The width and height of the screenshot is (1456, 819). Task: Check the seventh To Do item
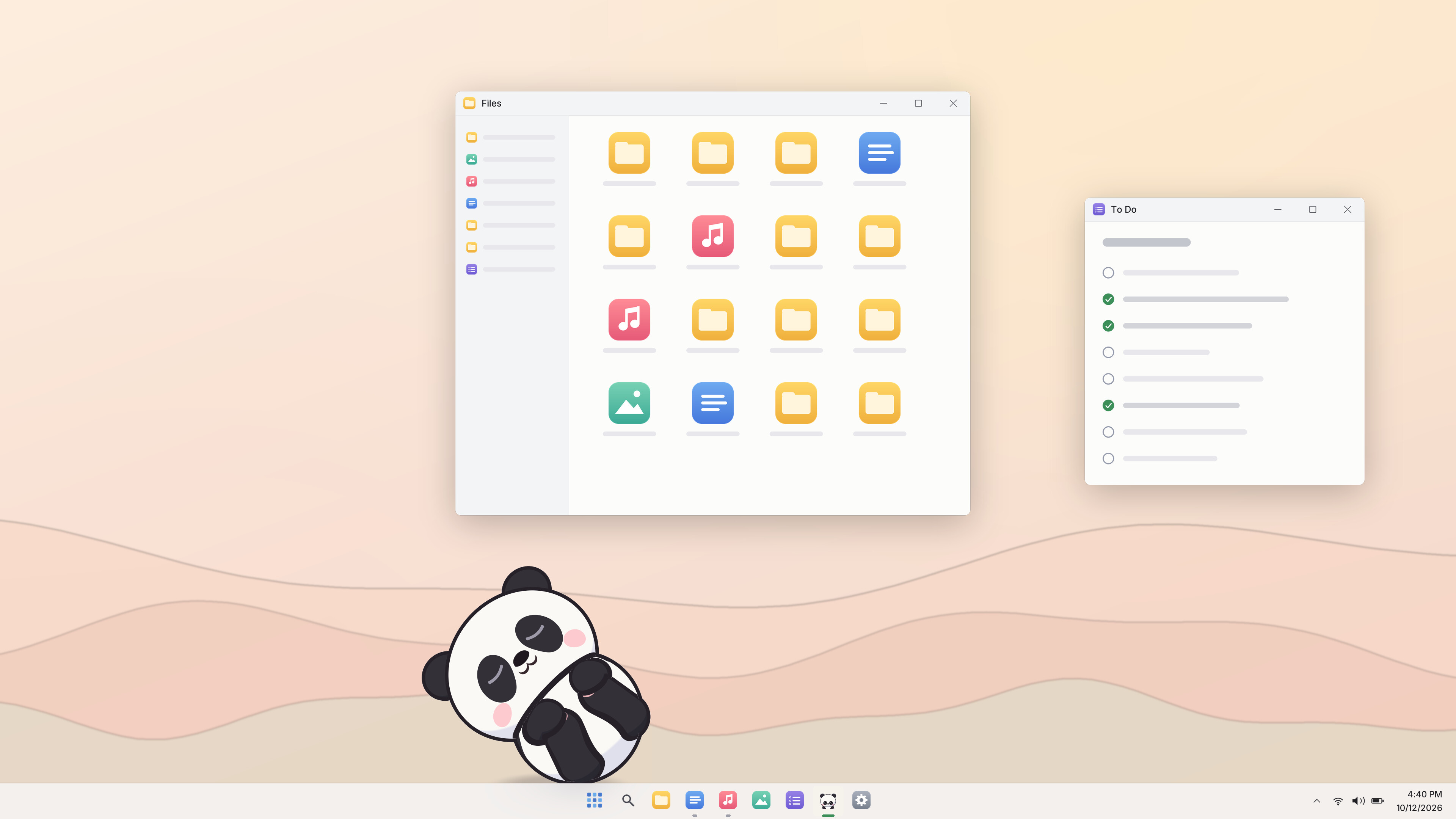1108,432
